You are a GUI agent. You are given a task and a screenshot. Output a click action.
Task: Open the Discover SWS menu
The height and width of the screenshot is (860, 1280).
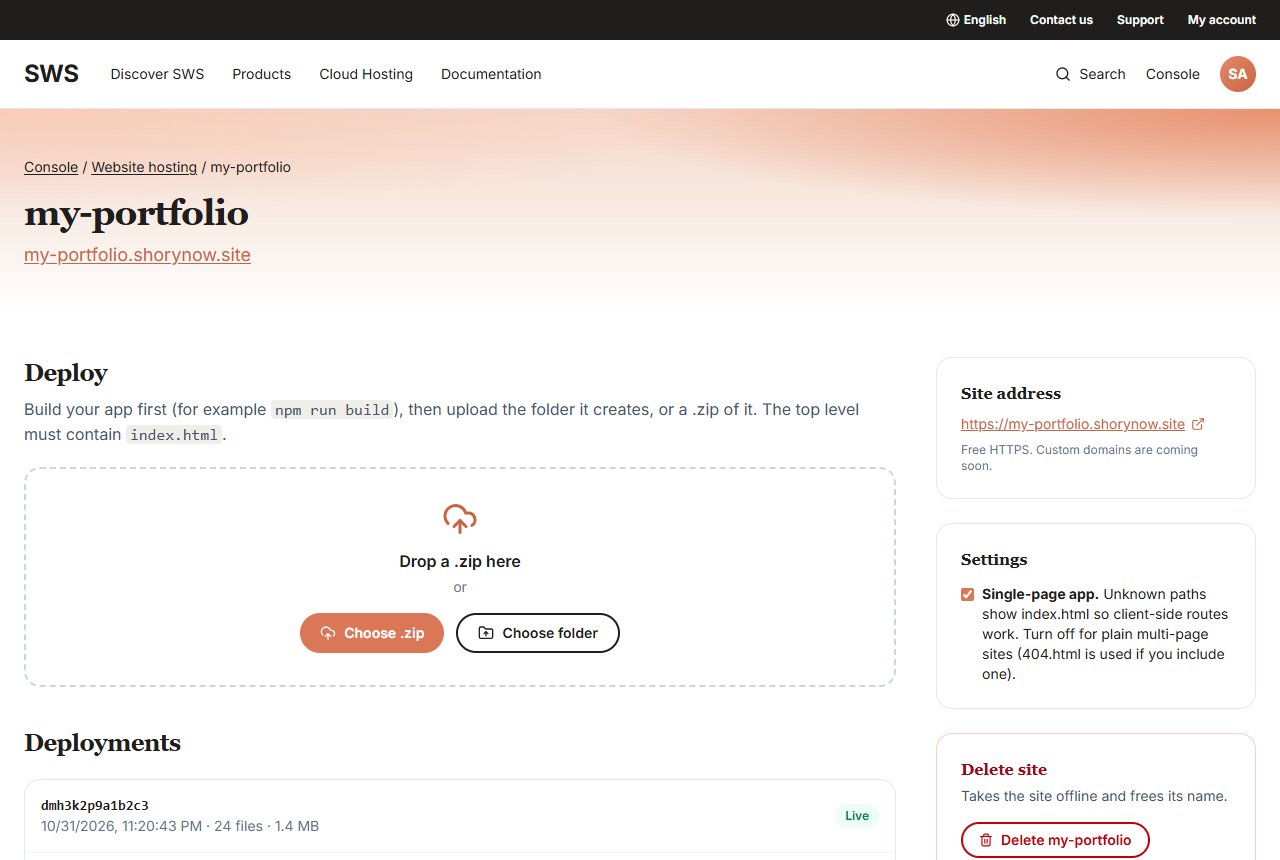coord(157,74)
